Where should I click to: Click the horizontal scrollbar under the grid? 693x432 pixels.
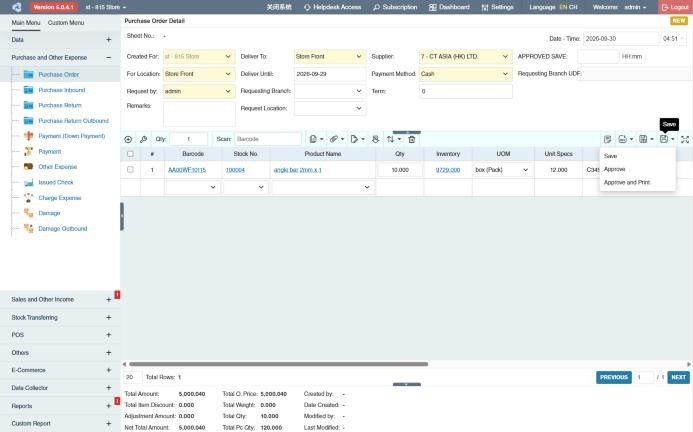coord(278,364)
